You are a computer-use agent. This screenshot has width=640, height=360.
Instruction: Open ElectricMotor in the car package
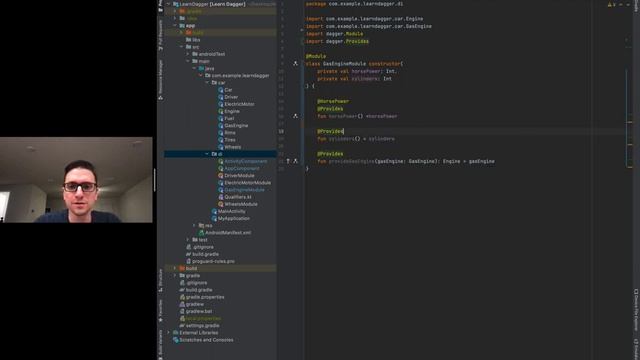(x=236, y=104)
